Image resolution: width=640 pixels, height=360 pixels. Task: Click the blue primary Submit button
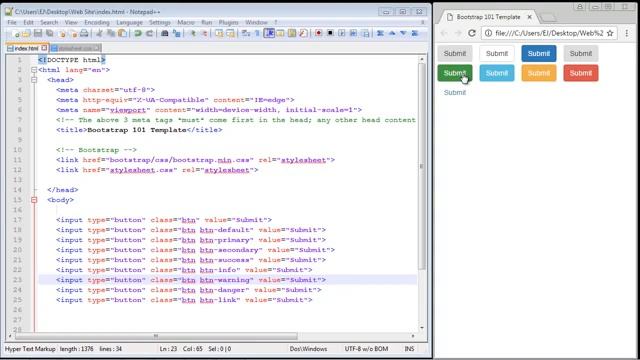click(539, 53)
